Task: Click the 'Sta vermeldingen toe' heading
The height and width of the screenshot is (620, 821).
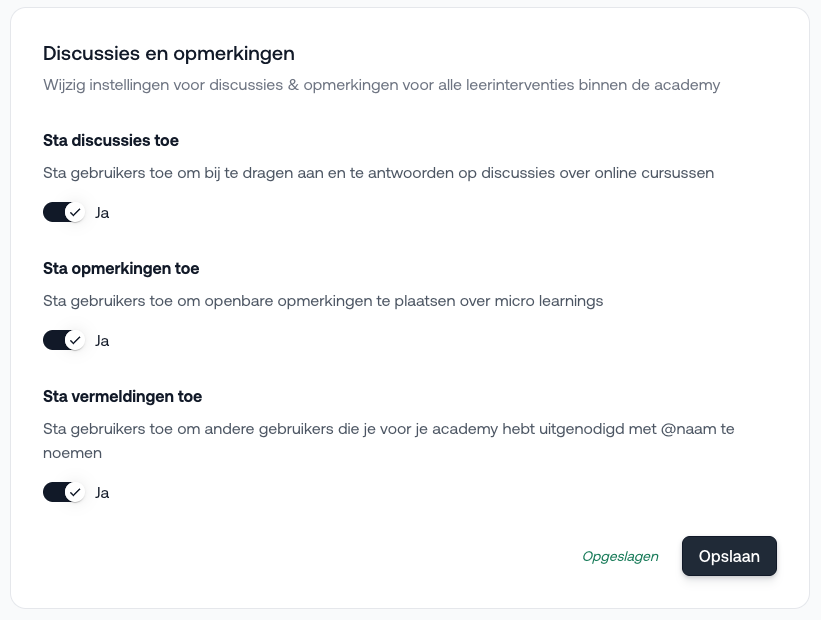Action: 122,396
